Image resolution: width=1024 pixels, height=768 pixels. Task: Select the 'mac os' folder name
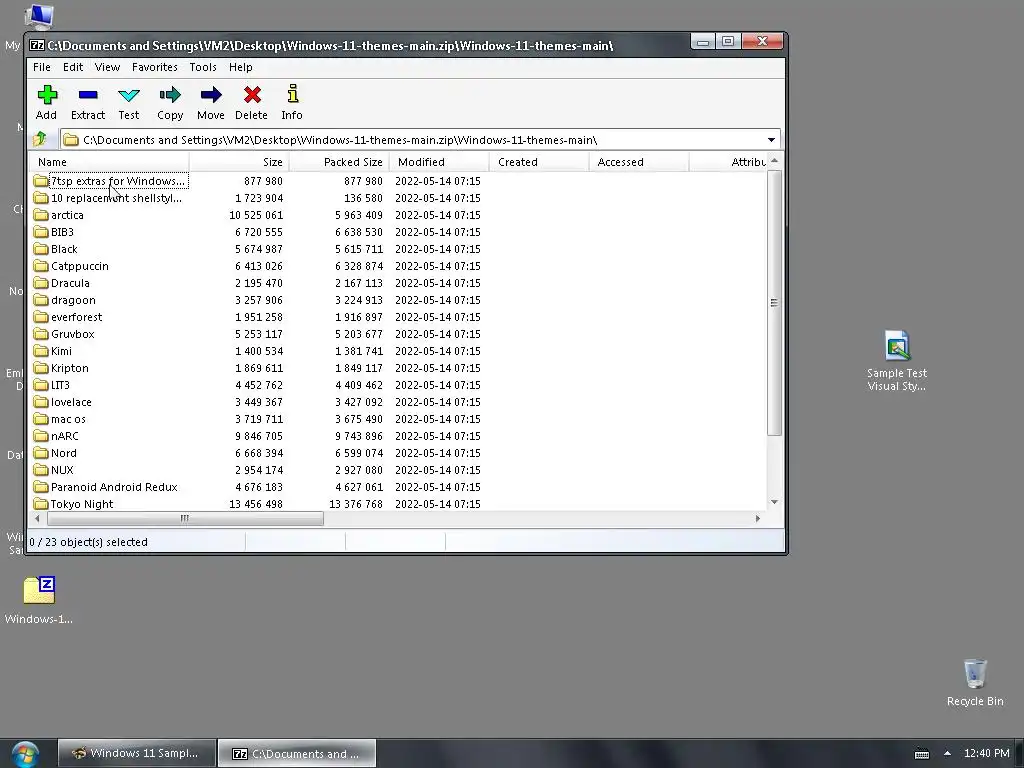(x=68, y=419)
